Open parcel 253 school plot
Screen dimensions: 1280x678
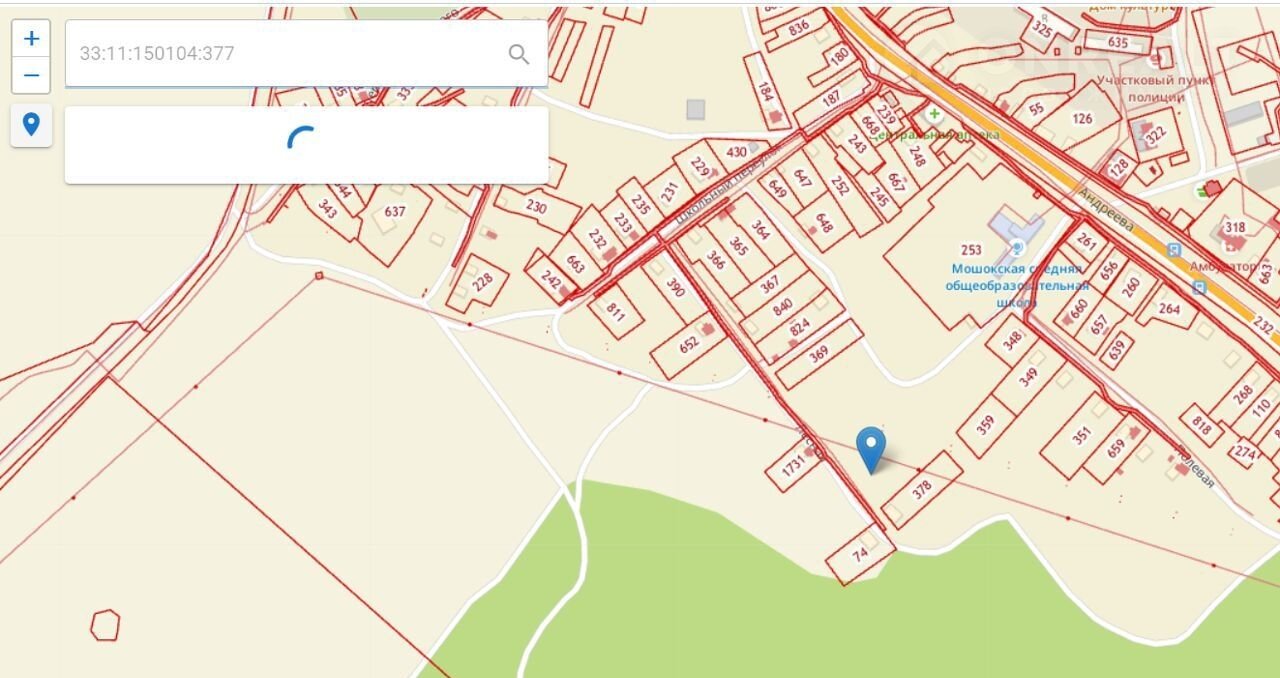coord(970,250)
